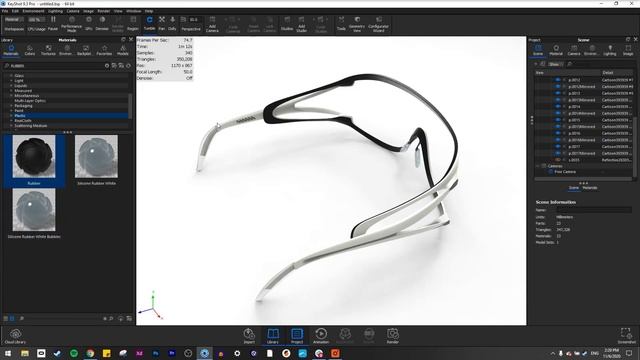Expand the Light material folder
The width and height of the screenshot is (640, 360).
pyautogui.click(x=11, y=81)
